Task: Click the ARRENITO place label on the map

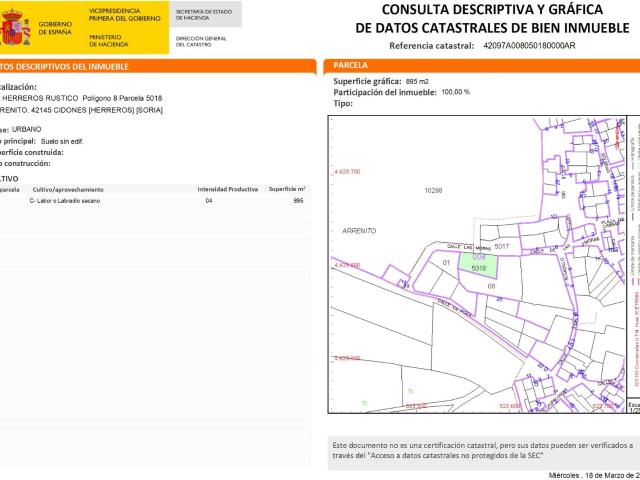Action: [359, 231]
